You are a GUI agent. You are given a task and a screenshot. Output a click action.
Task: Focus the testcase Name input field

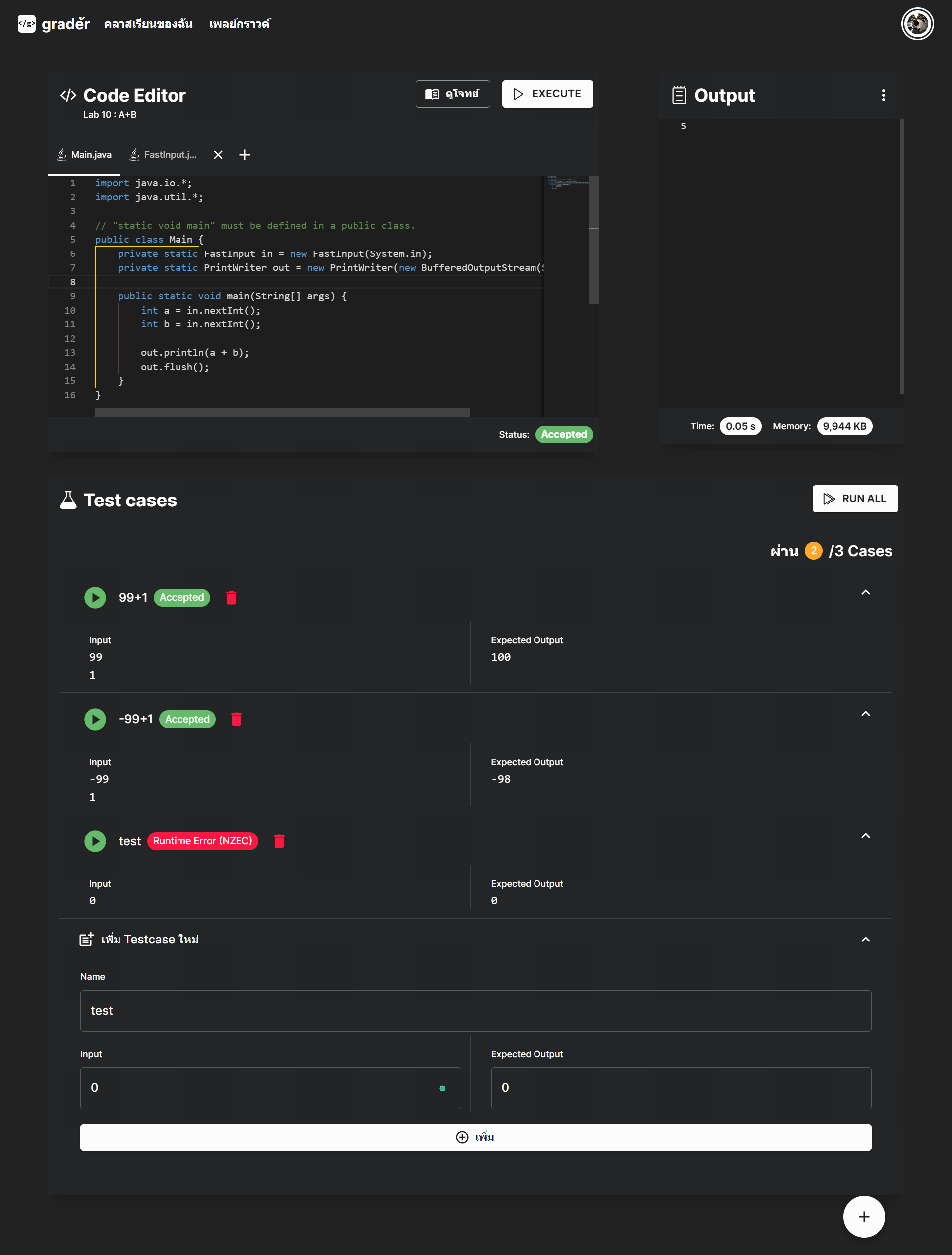475,1011
